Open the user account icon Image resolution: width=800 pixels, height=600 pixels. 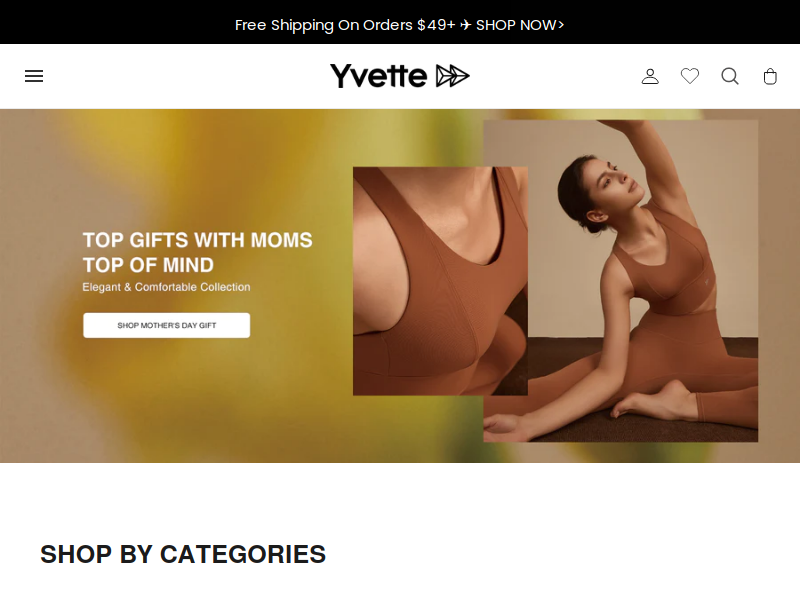click(650, 76)
